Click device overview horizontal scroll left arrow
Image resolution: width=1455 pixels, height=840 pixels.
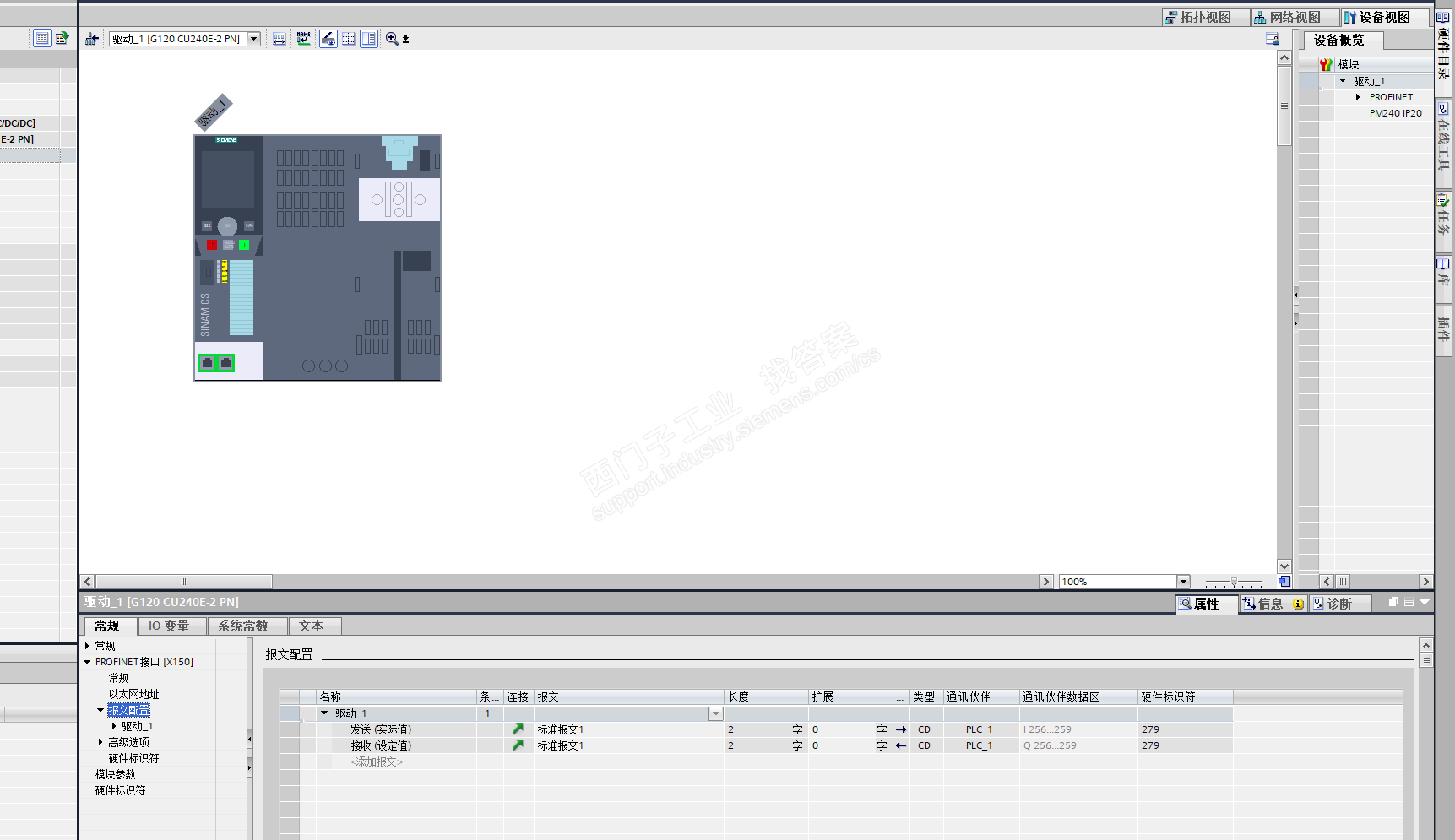pos(1327,582)
